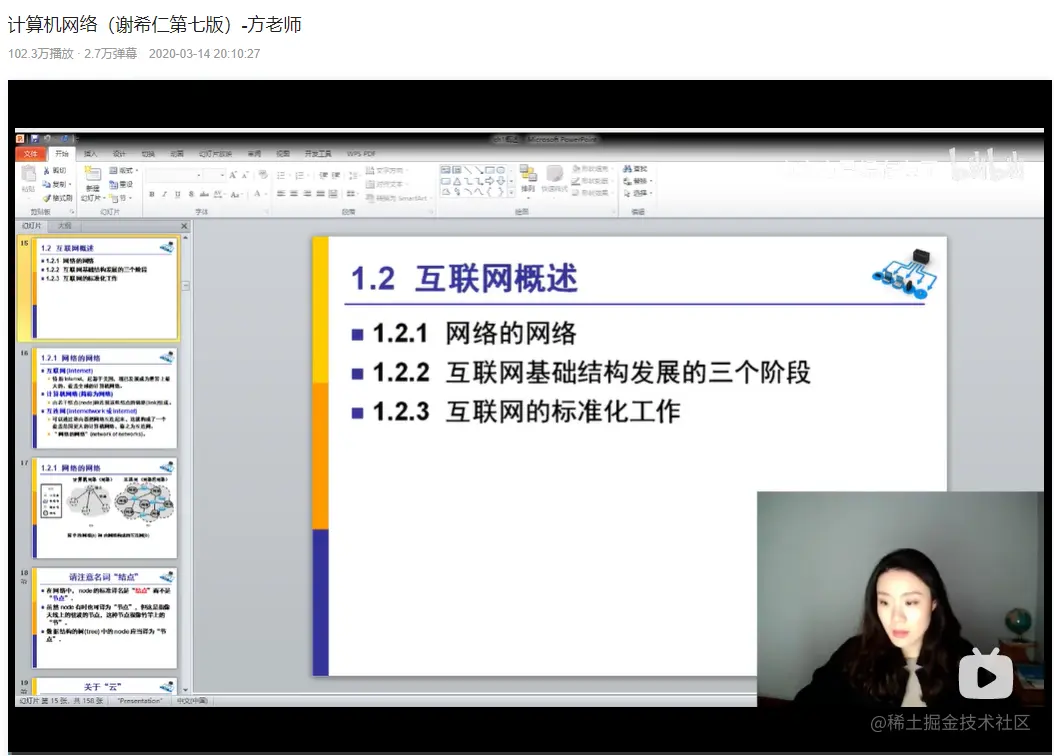Viewport: 1054px width, 756px height.
Task: Toggle Align Left paragraph alignment
Action: tap(280, 194)
